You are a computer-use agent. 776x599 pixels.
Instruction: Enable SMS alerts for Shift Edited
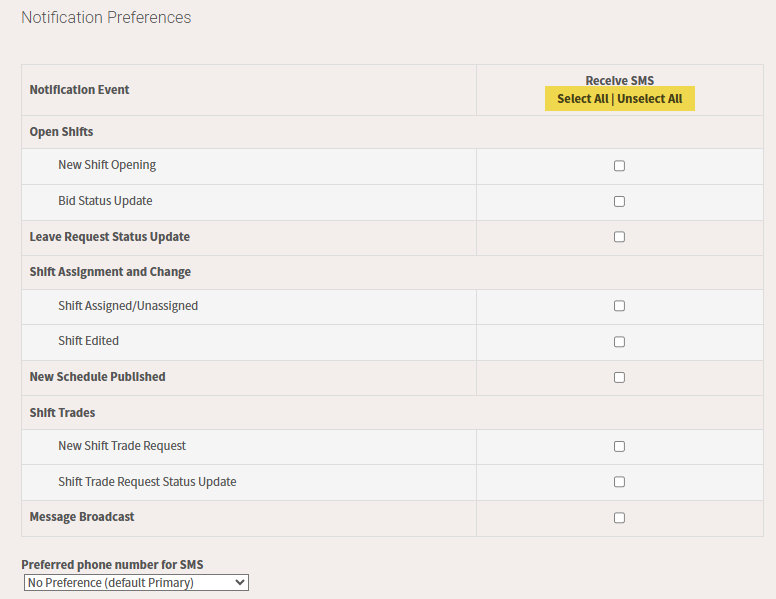[x=619, y=342]
